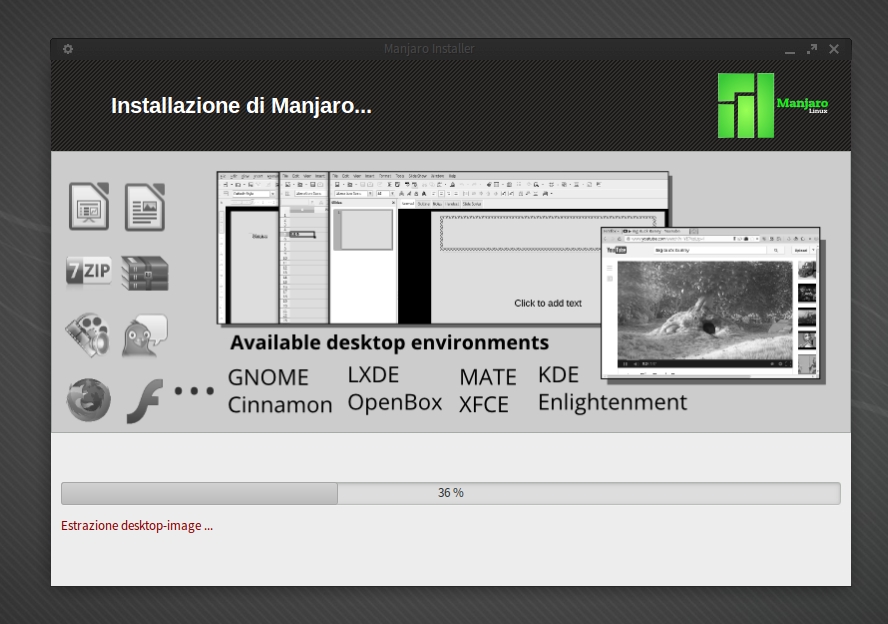Click the LibreOffice Impress presentation icon
Screen dimensions: 888x624
pyautogui.click(x=89, y=206)
